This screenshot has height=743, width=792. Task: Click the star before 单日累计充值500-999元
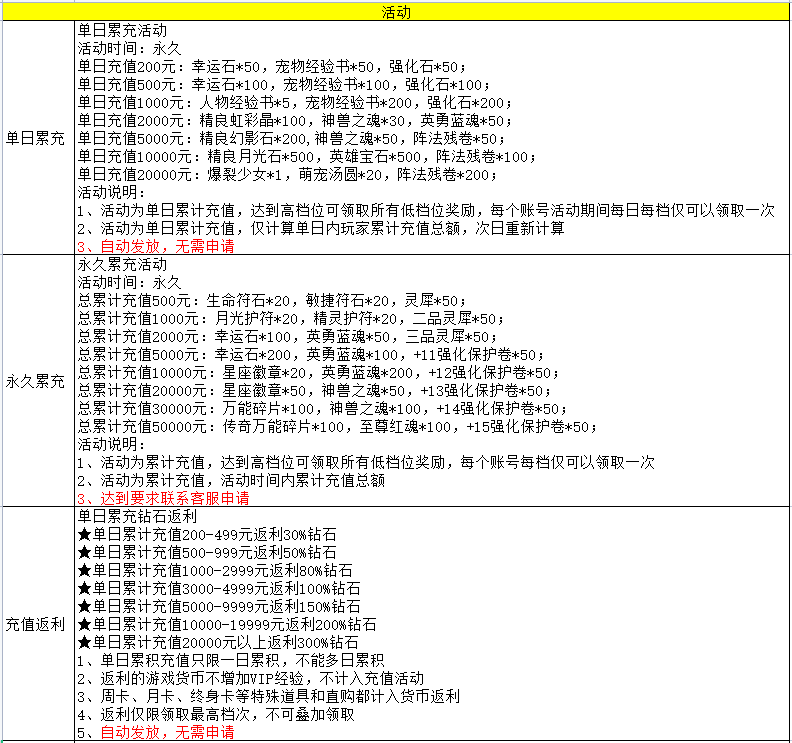pos(84,553)
